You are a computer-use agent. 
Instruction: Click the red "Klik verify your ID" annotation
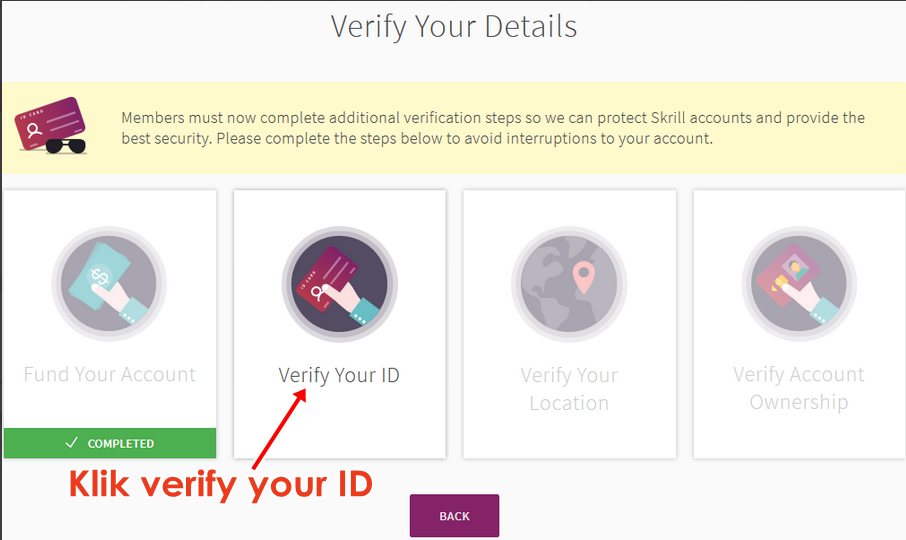(220, 485)
